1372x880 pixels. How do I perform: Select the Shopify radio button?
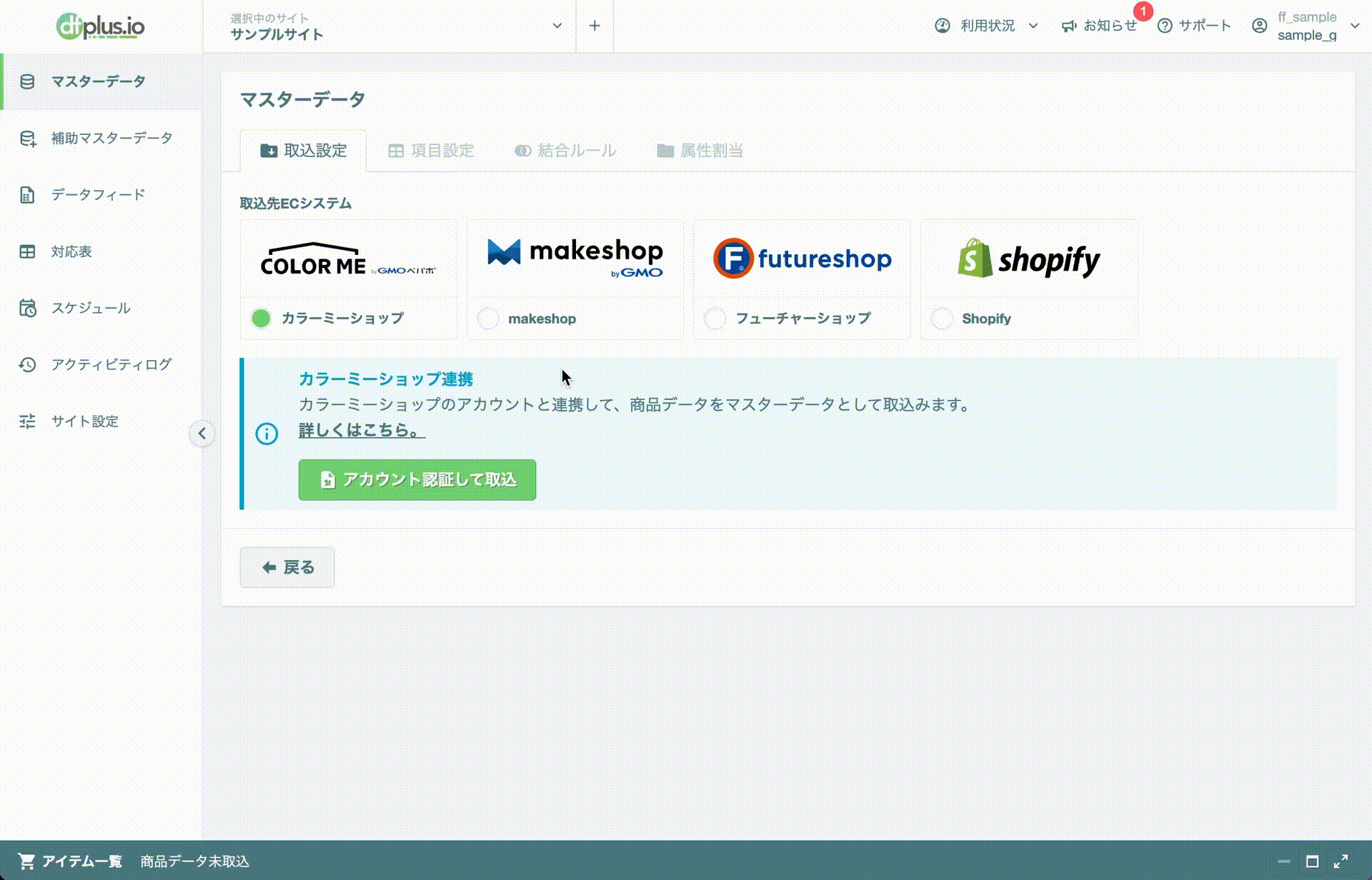click(x=942, y=319)
